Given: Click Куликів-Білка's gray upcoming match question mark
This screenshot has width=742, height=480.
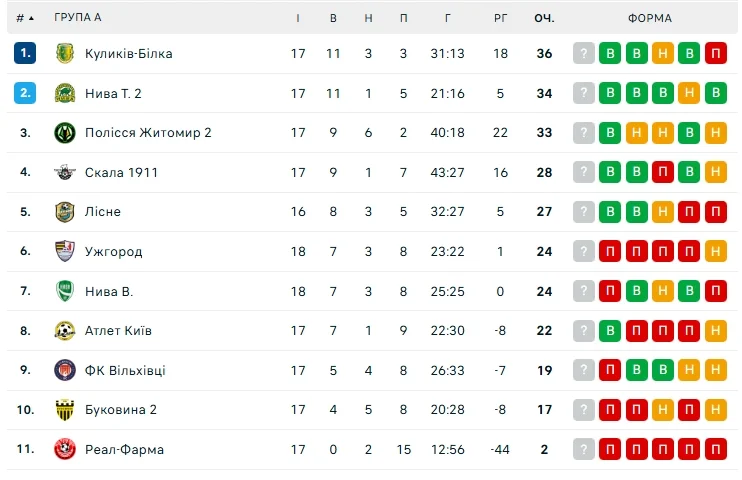Looking at the screenshot, I should (x=584, y=54).
